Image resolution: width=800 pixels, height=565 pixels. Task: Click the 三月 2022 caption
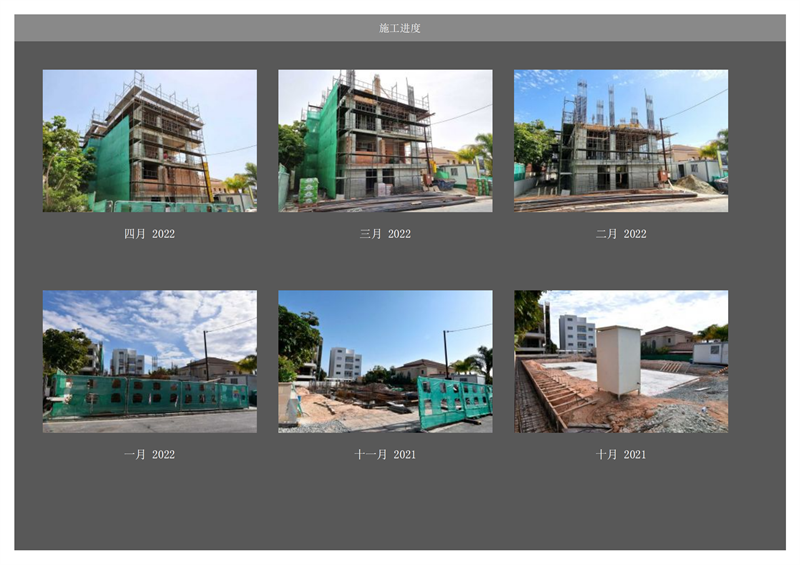[385, 234]
